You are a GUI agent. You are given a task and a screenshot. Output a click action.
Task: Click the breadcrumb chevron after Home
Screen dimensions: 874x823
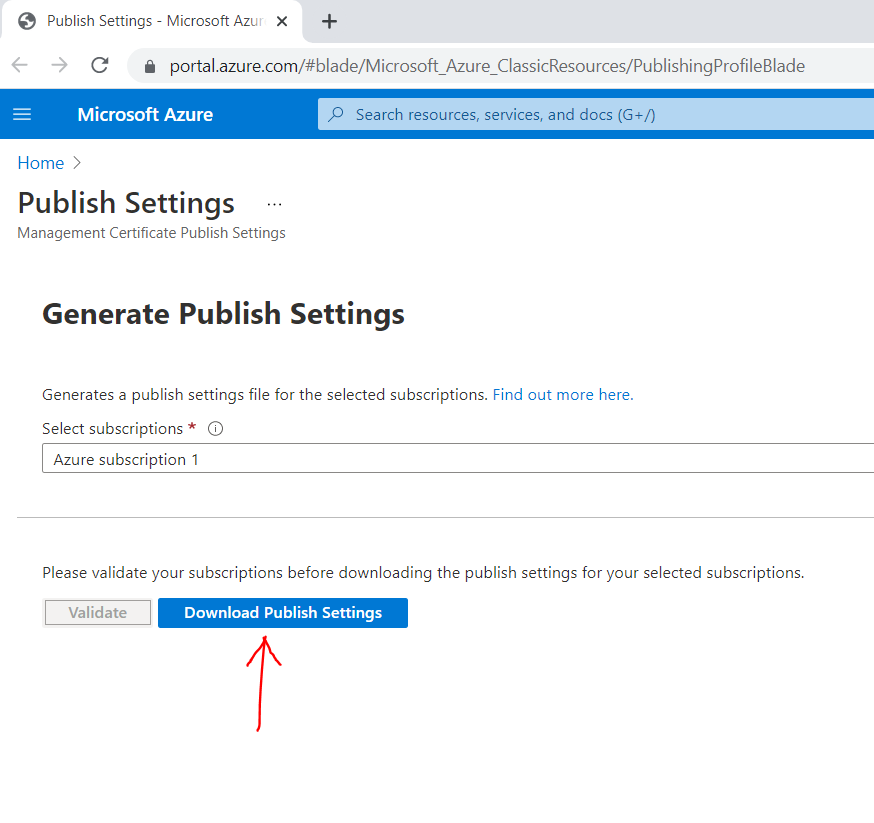click(x=77, y=163)
